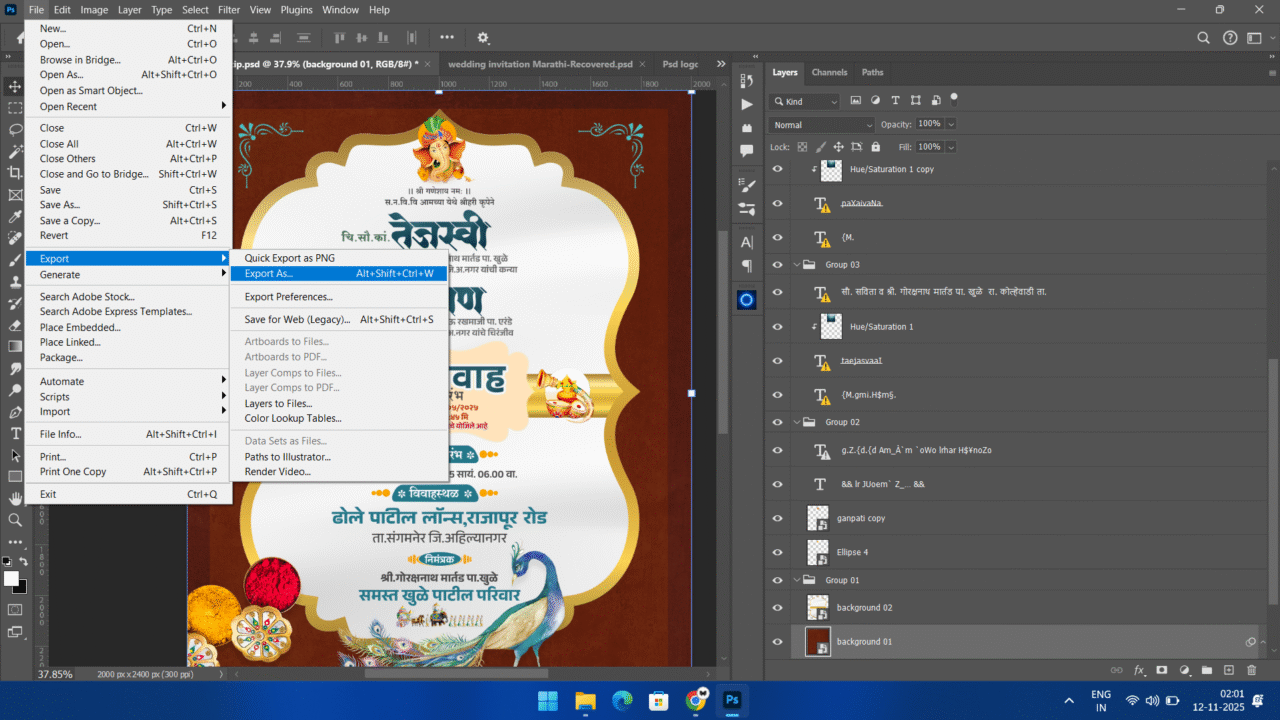The width and height of the screenshot is (1280, 720).
Task: Click the foreground color swatch
Action: pyautogui.click(x=10, y=578)
